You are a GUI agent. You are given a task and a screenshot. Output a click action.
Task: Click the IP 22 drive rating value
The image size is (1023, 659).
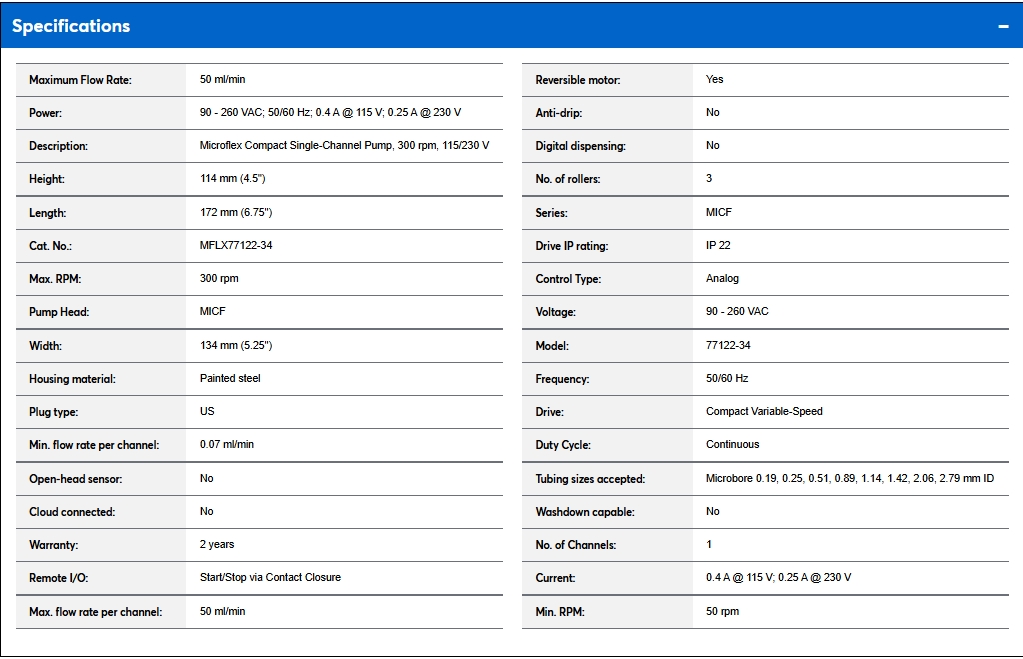click(718, 246)
